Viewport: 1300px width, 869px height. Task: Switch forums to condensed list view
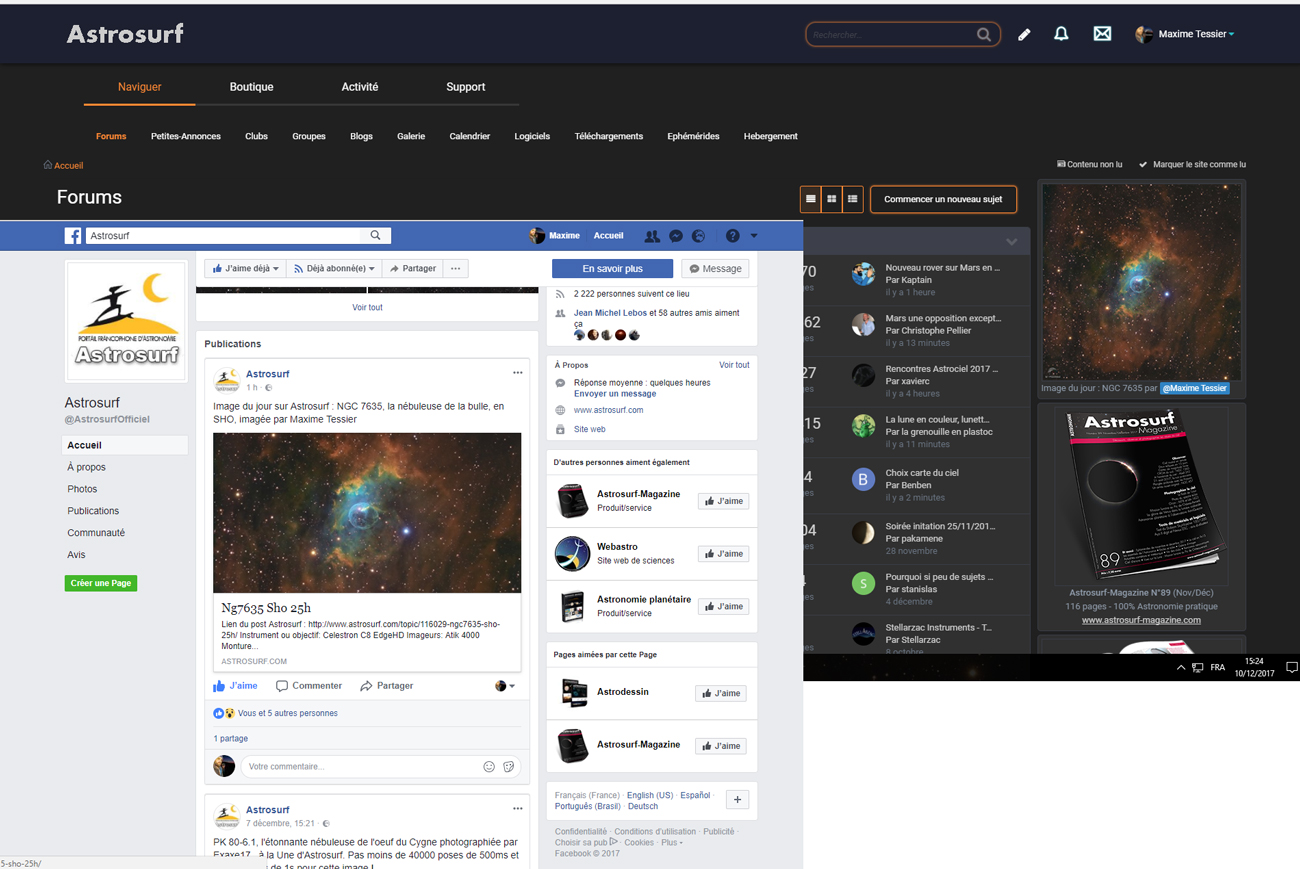coord(811,199)
